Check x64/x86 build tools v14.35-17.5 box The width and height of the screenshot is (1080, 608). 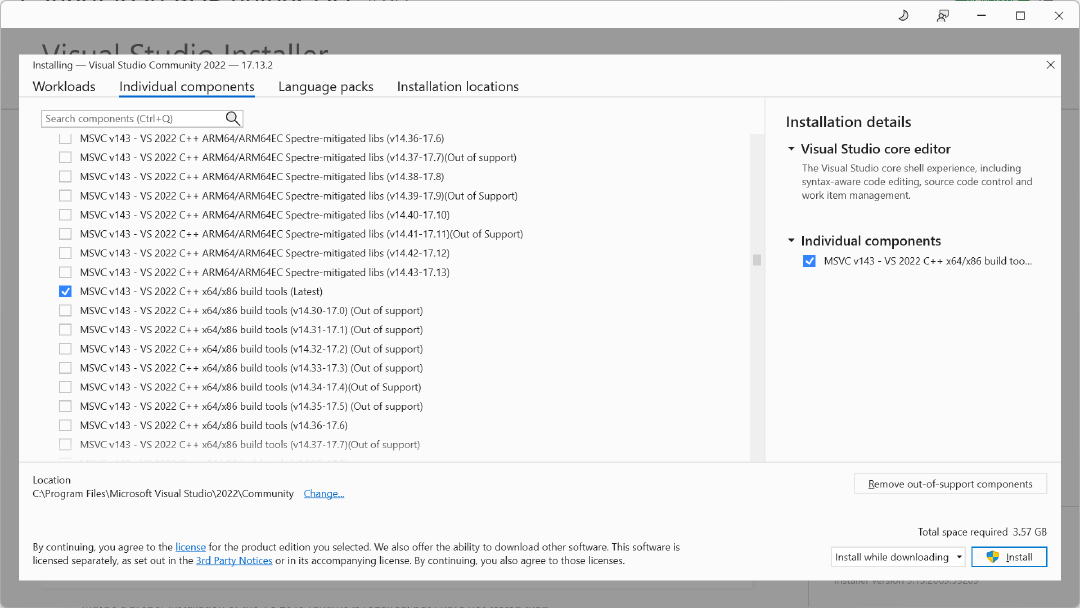(65, 406)
